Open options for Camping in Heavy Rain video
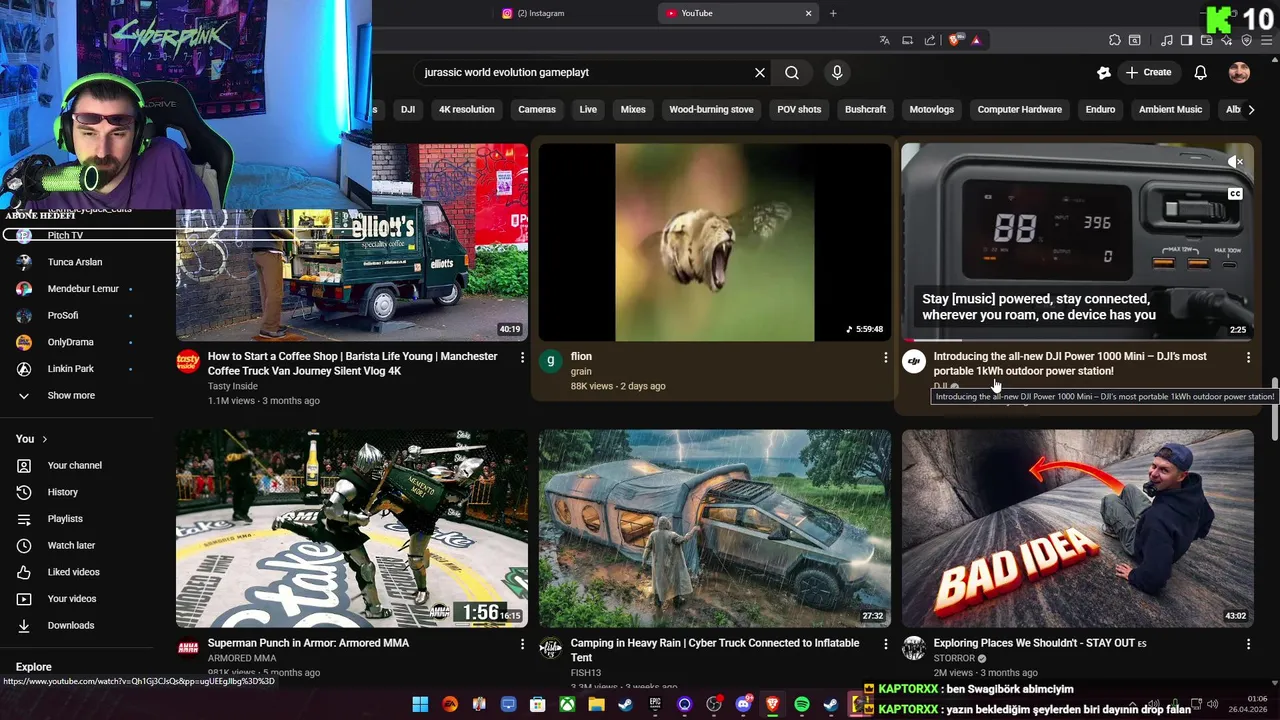Viewport: 1280px width, 720px height. point(885,644)
